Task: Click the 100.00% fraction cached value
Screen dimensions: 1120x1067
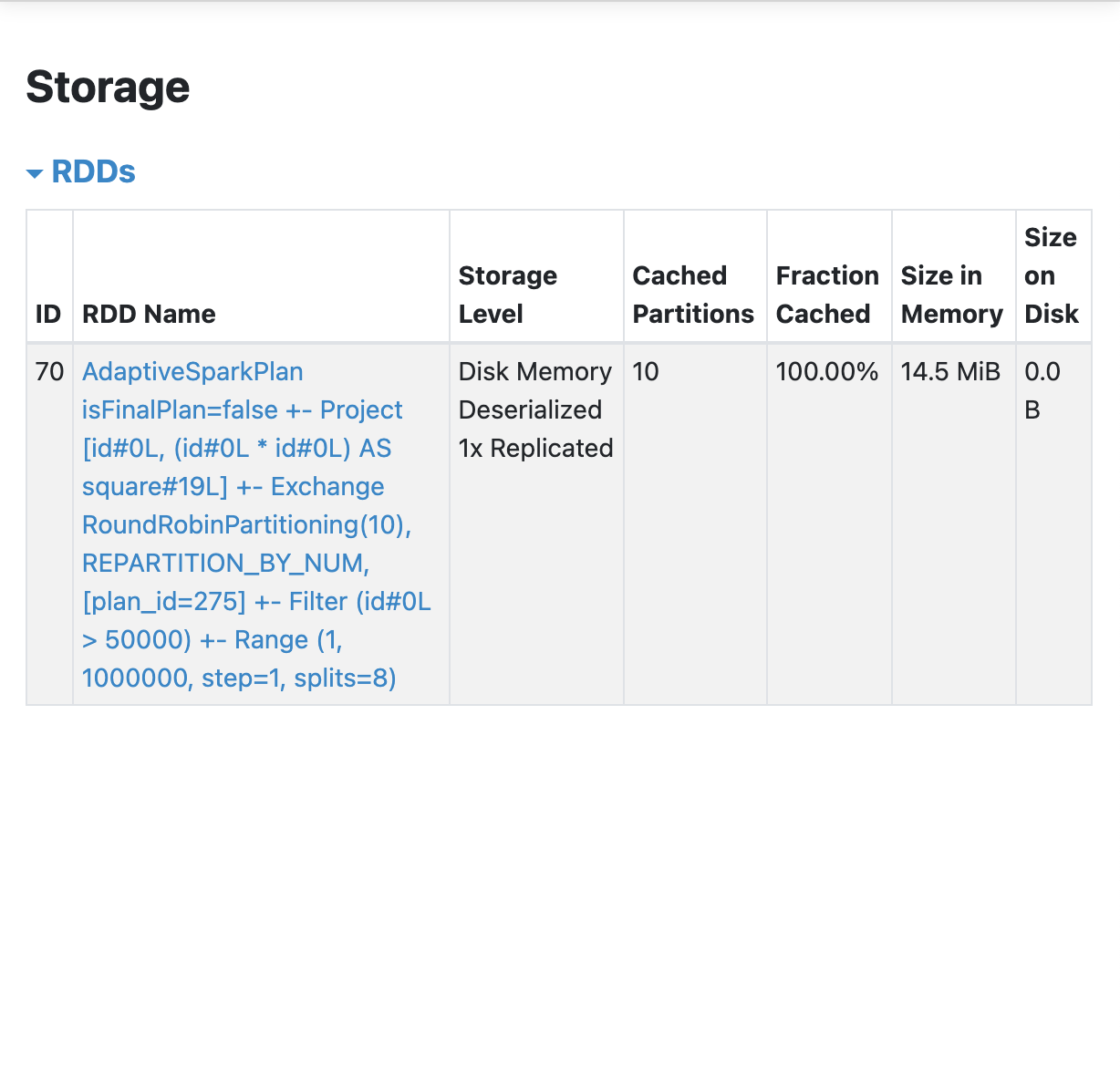Action: point(826,372)
